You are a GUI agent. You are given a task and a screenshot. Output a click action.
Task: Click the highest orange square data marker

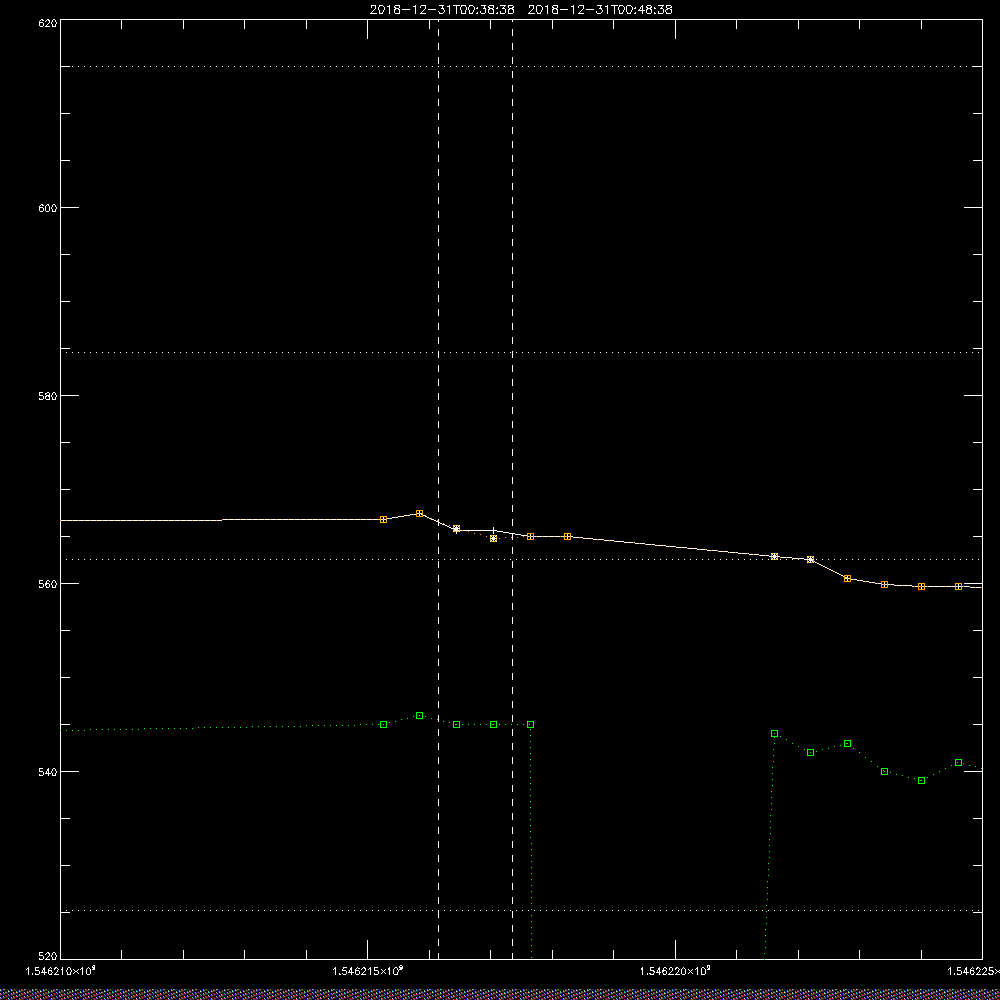pyautogui.click(x=419, y=513)
